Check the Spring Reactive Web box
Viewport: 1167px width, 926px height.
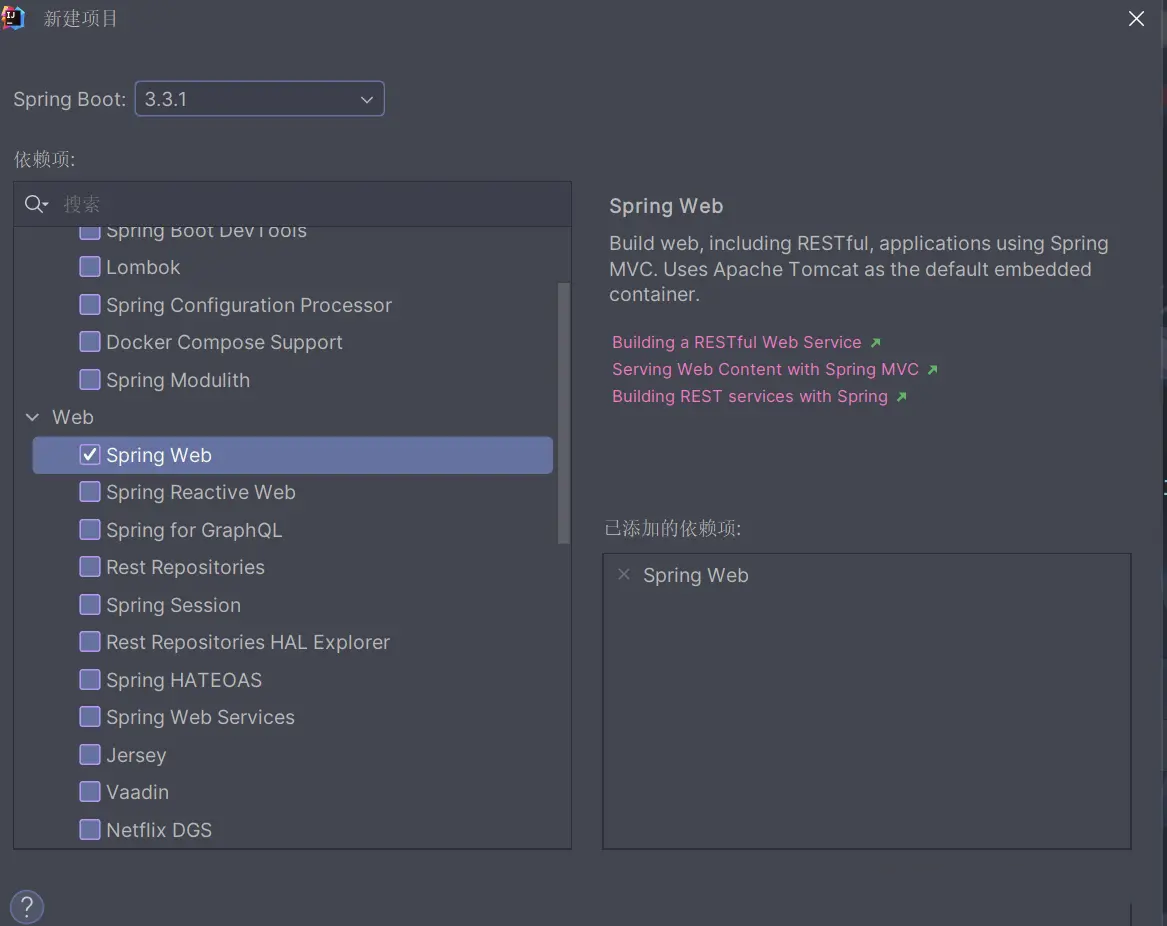click(x=90, y=492)
